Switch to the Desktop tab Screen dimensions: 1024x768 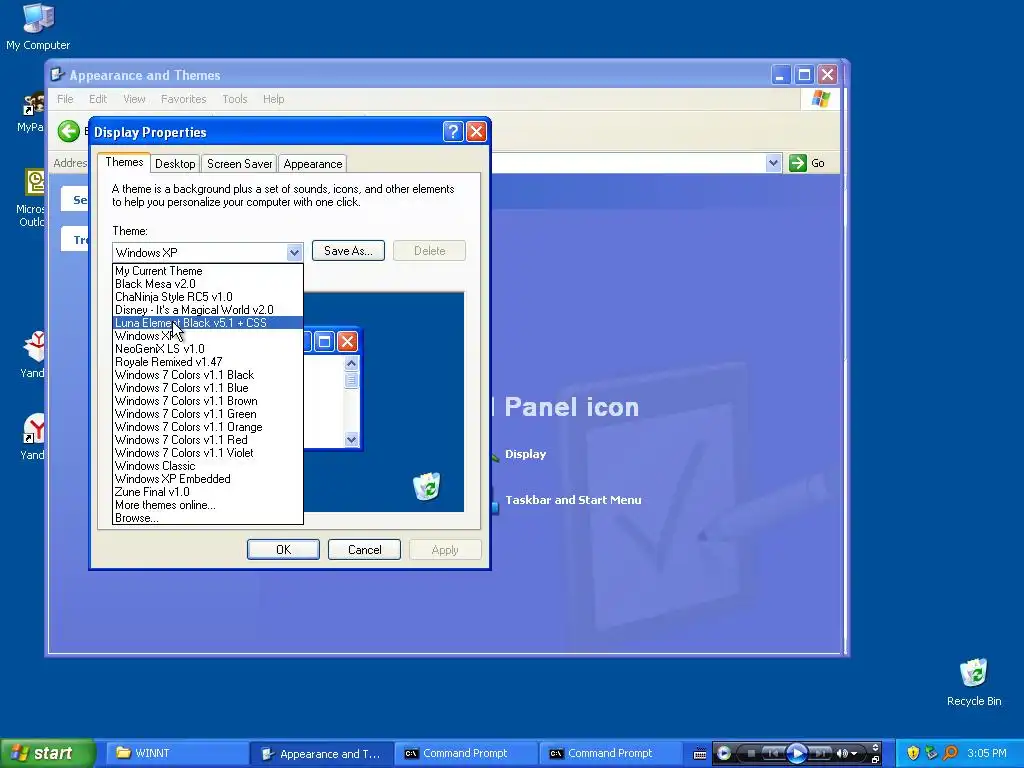(175, 164)
